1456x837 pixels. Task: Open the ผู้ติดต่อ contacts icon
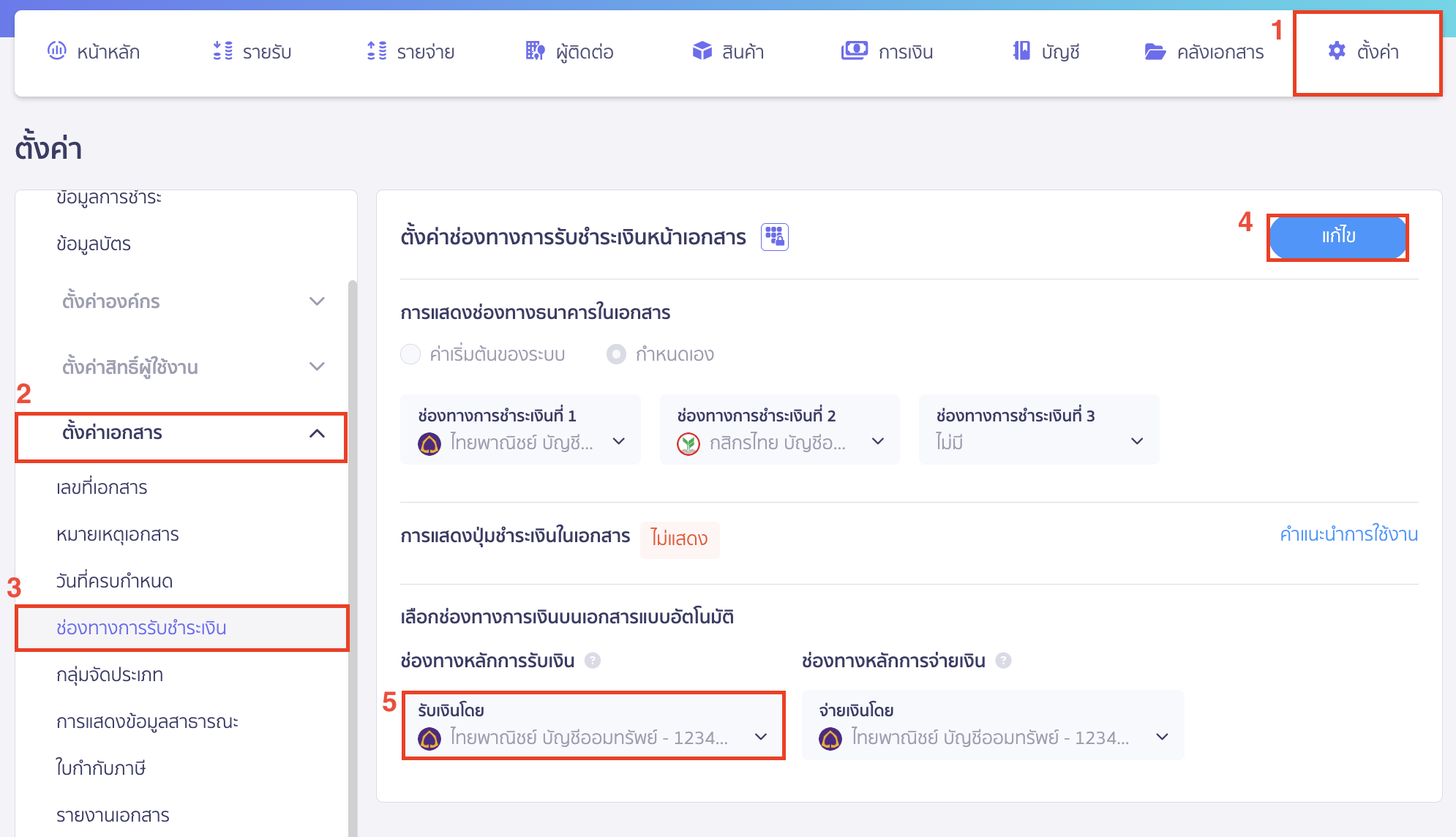coord(536,51)
